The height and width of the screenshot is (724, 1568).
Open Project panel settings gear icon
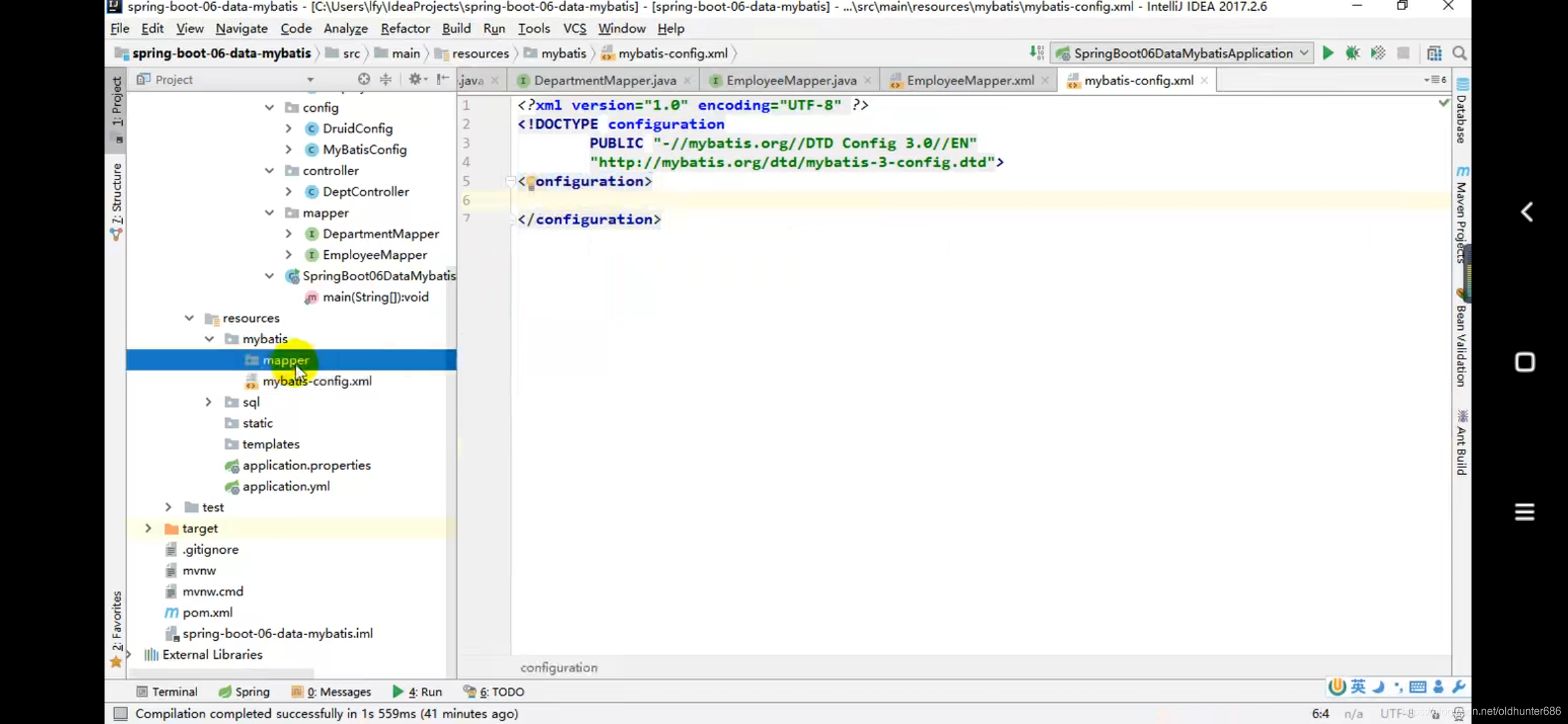click(415, 79)
